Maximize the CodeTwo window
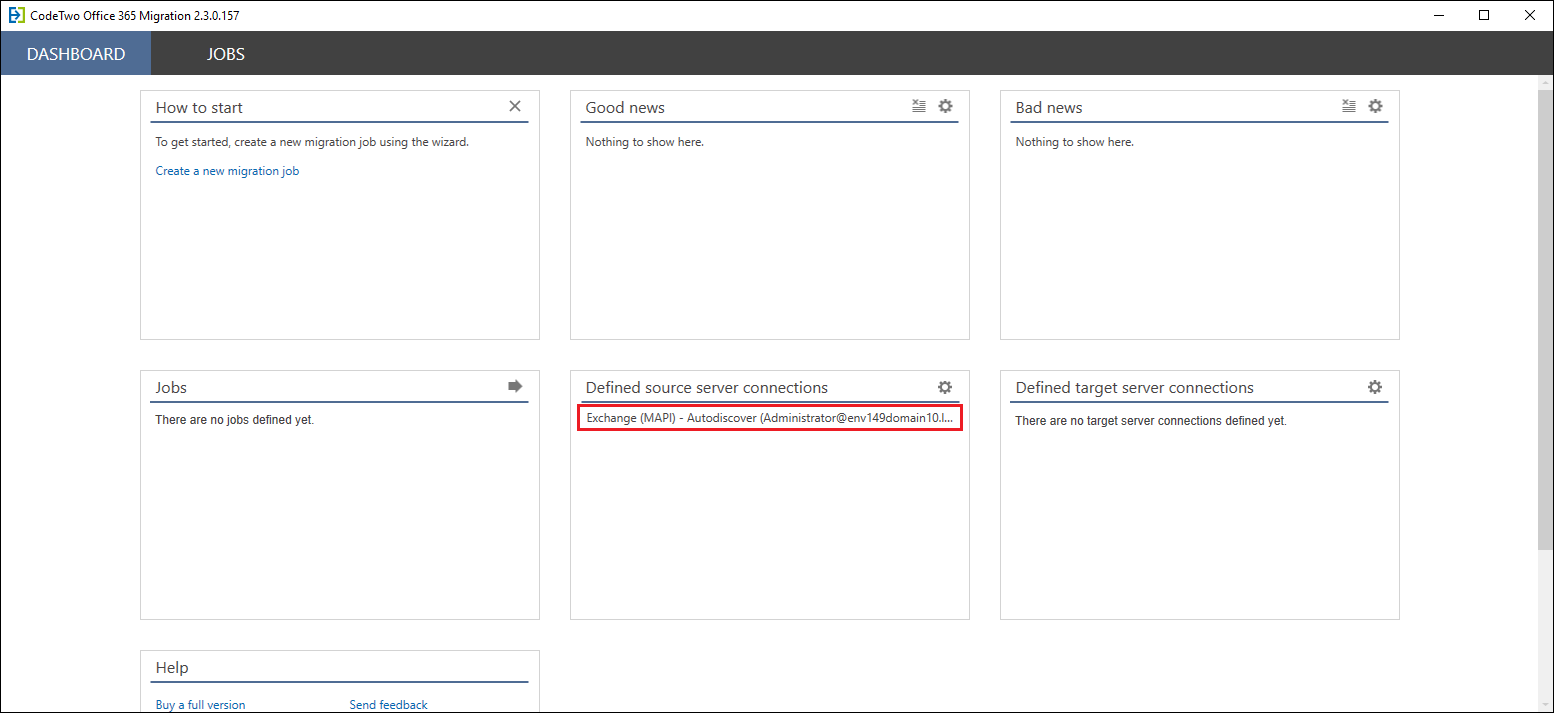The height and width of the screenshot is (713, 1554). 1484,15
